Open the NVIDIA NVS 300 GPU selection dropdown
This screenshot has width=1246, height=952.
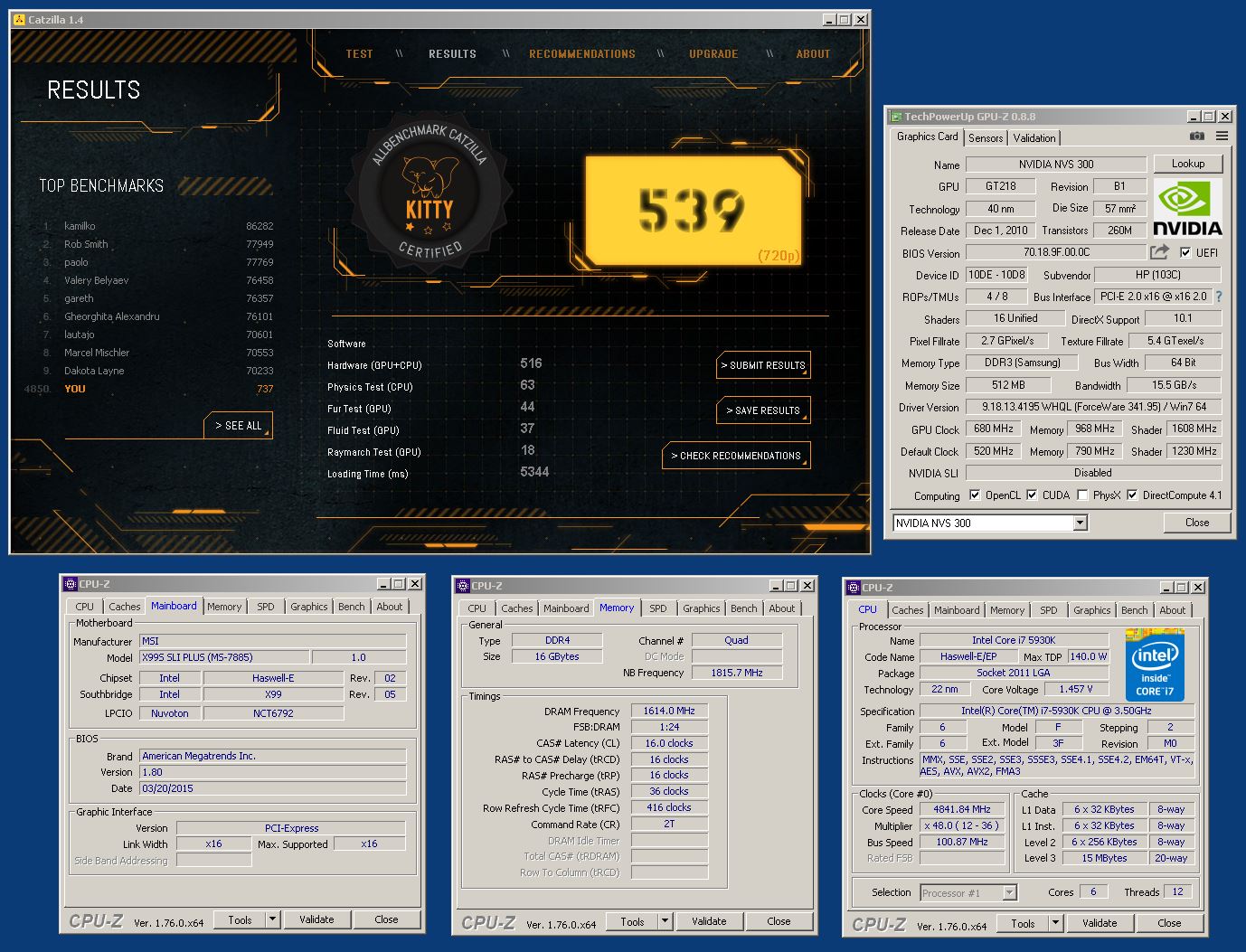pos(1080,523)
